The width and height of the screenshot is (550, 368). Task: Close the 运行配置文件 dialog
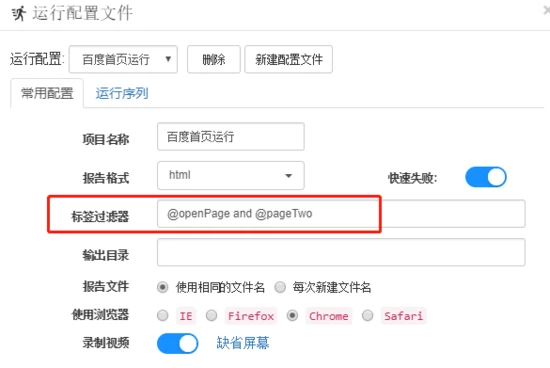click(x=546, y=11)
